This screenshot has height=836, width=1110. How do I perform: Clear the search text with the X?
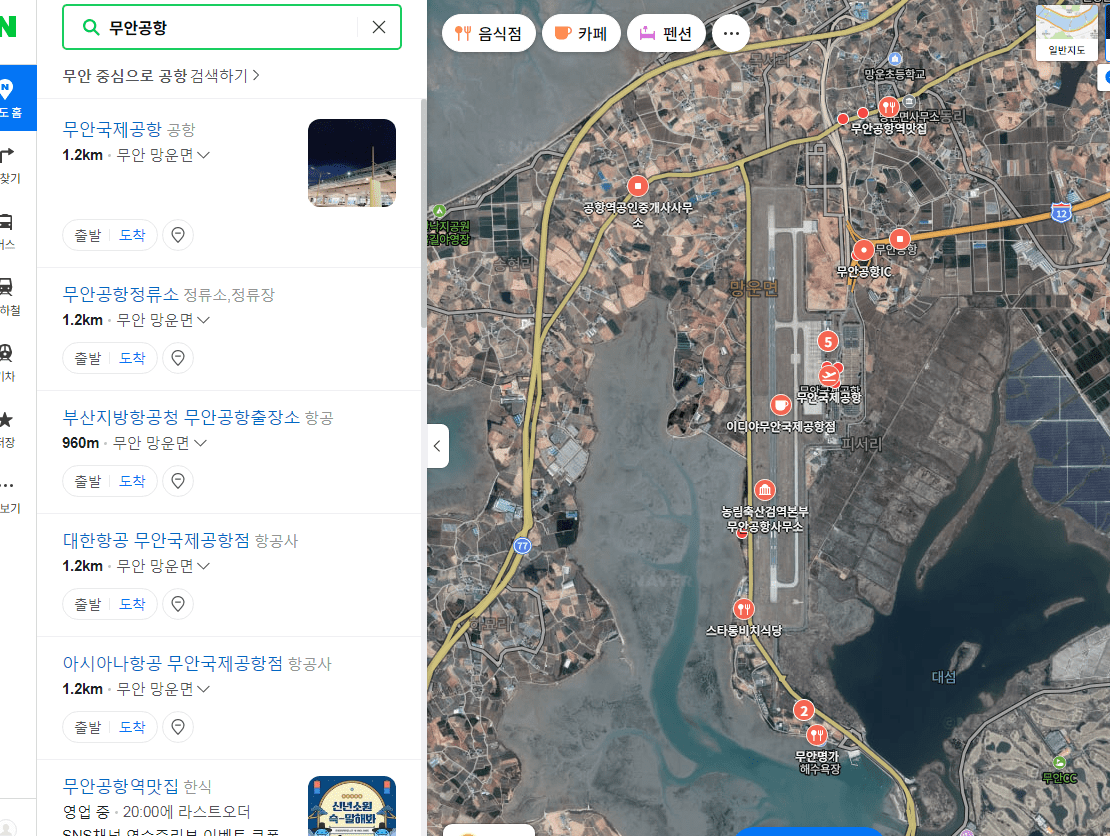379,27
